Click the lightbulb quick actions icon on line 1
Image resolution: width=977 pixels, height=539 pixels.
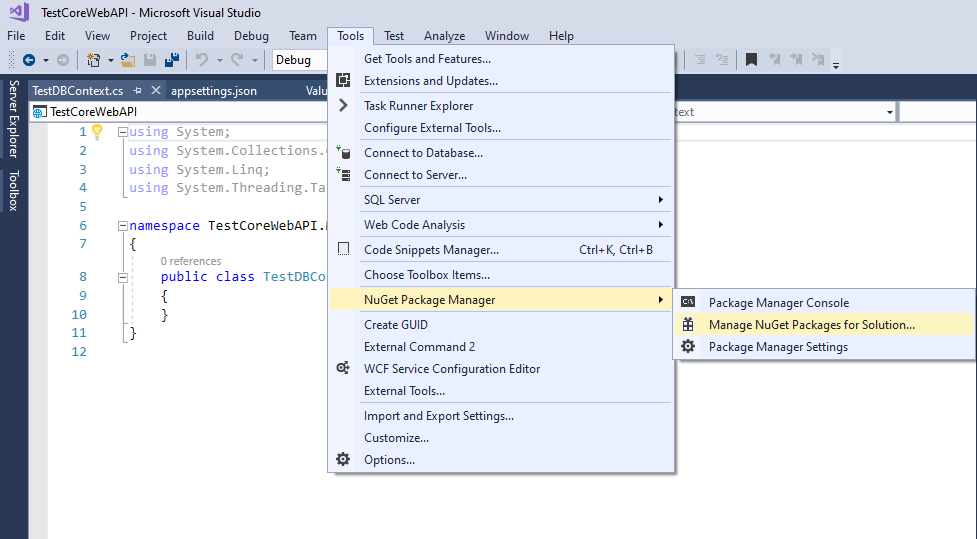coord(97,131)
